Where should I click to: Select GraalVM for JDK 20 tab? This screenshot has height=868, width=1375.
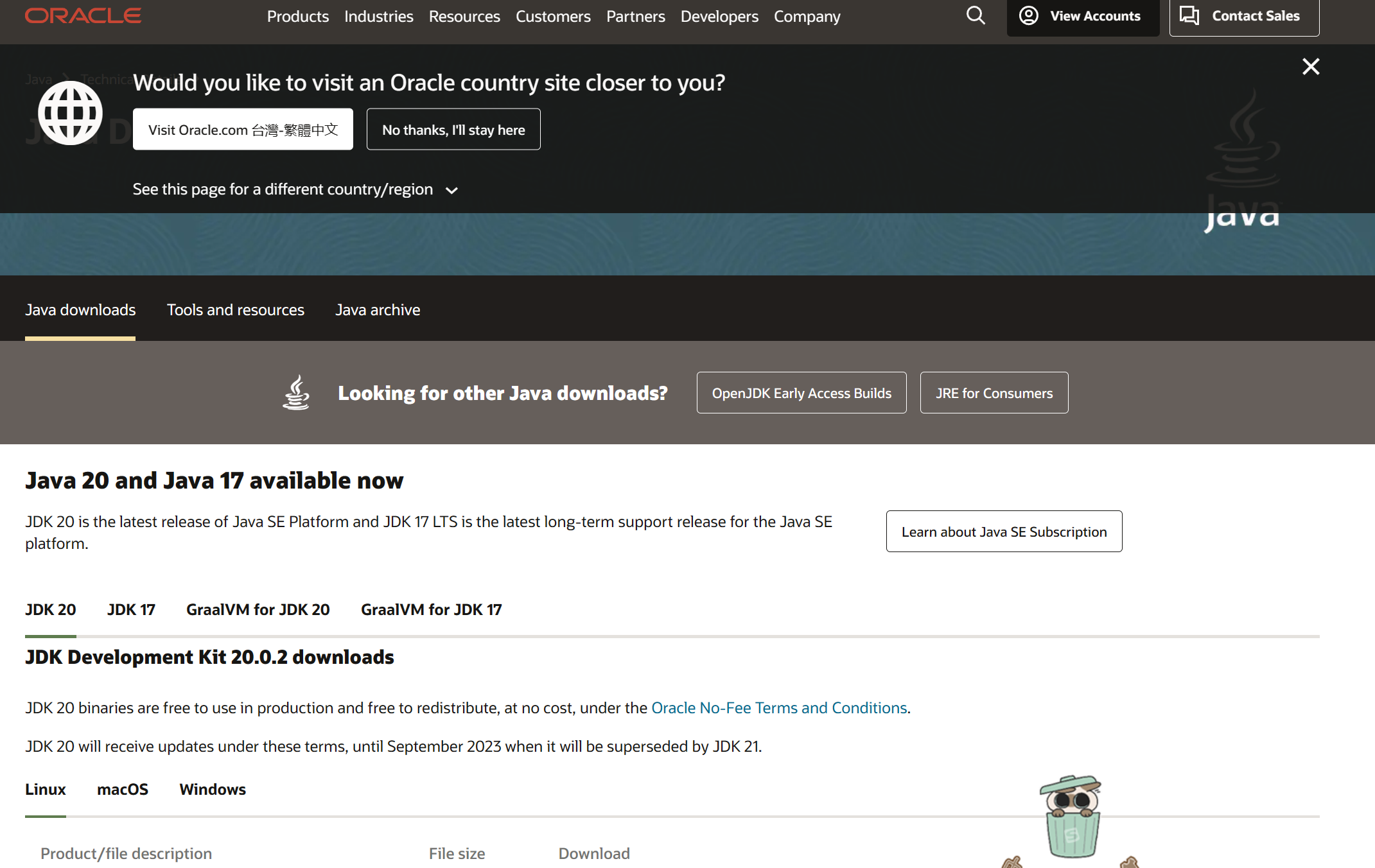258,609
